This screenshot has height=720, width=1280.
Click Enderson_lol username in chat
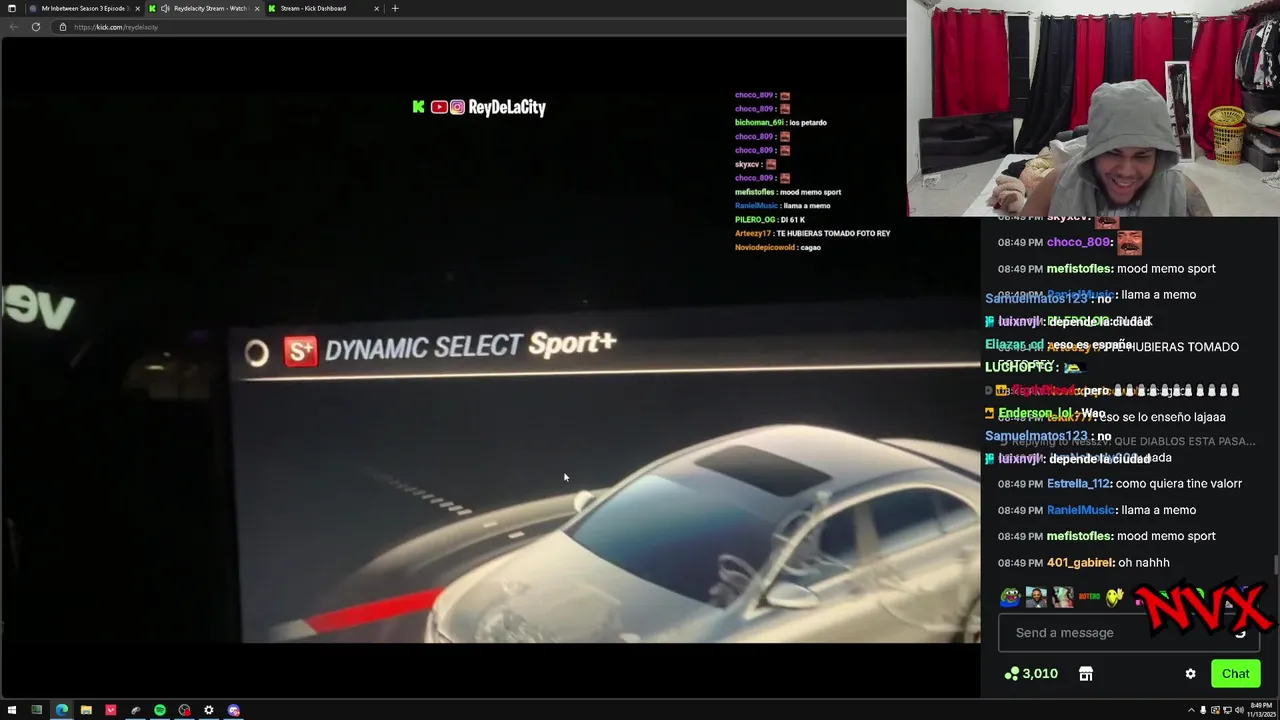[1036, 413]
